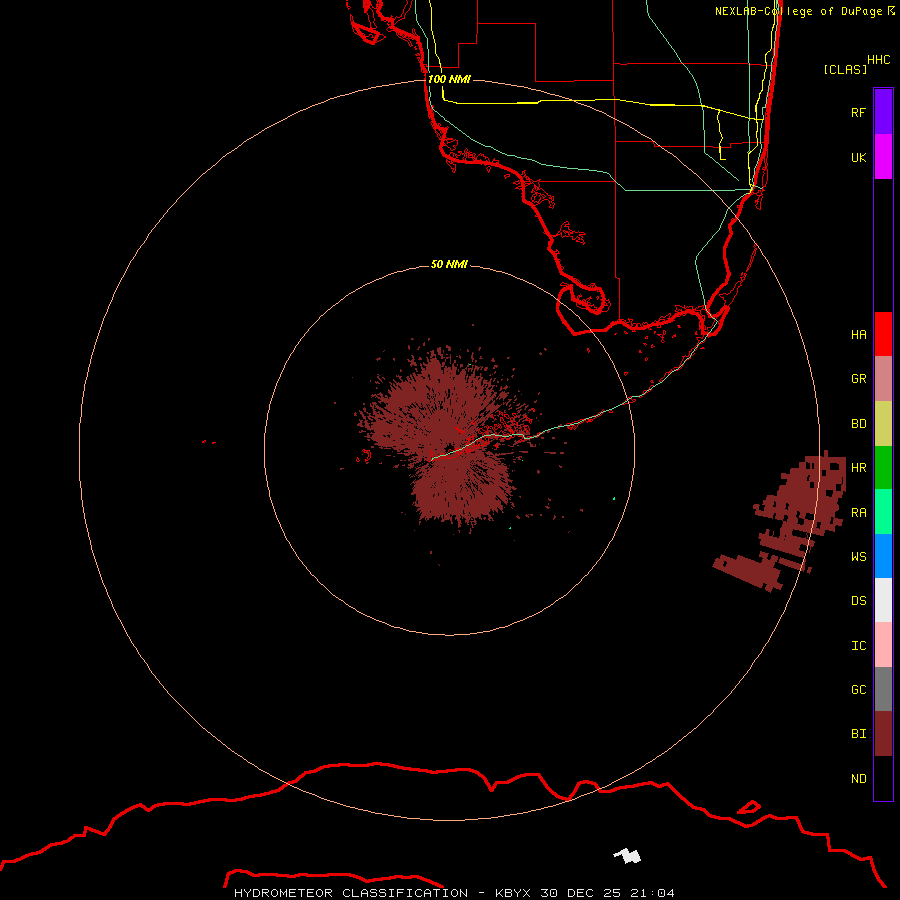
Task: Click the UK magenta legend swatch
Action: tap(883, 157)
